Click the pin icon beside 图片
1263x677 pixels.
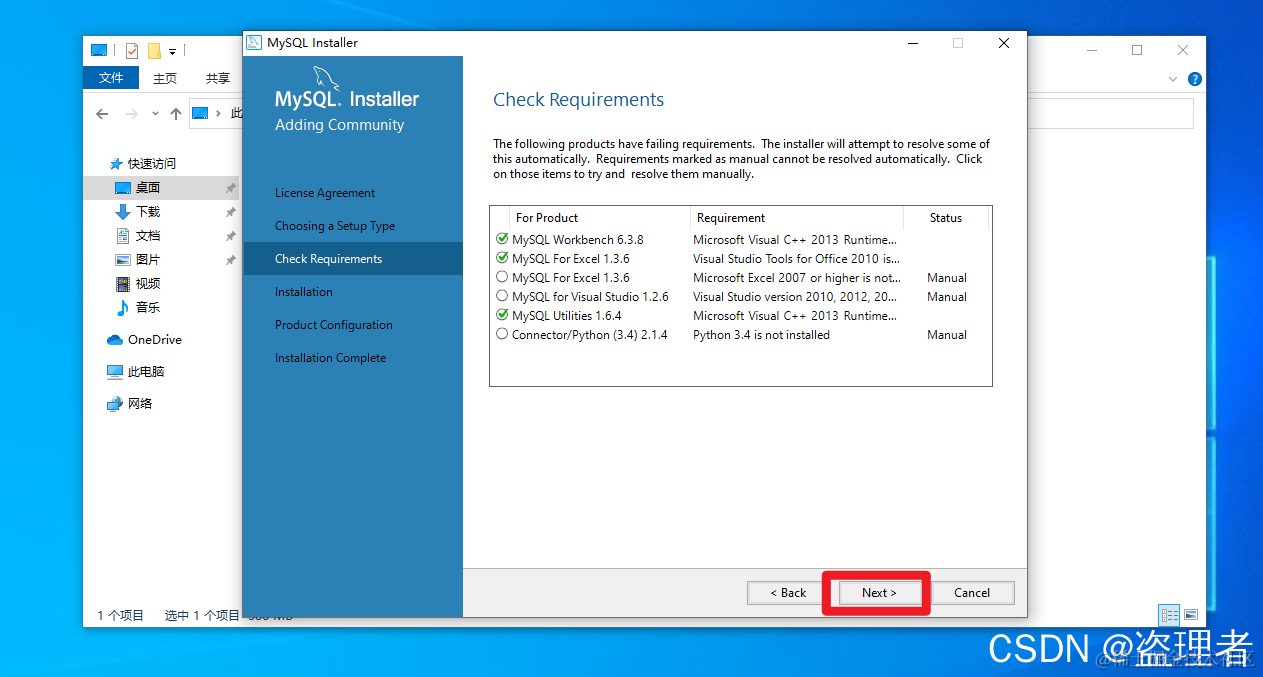[x=231, y=260]
